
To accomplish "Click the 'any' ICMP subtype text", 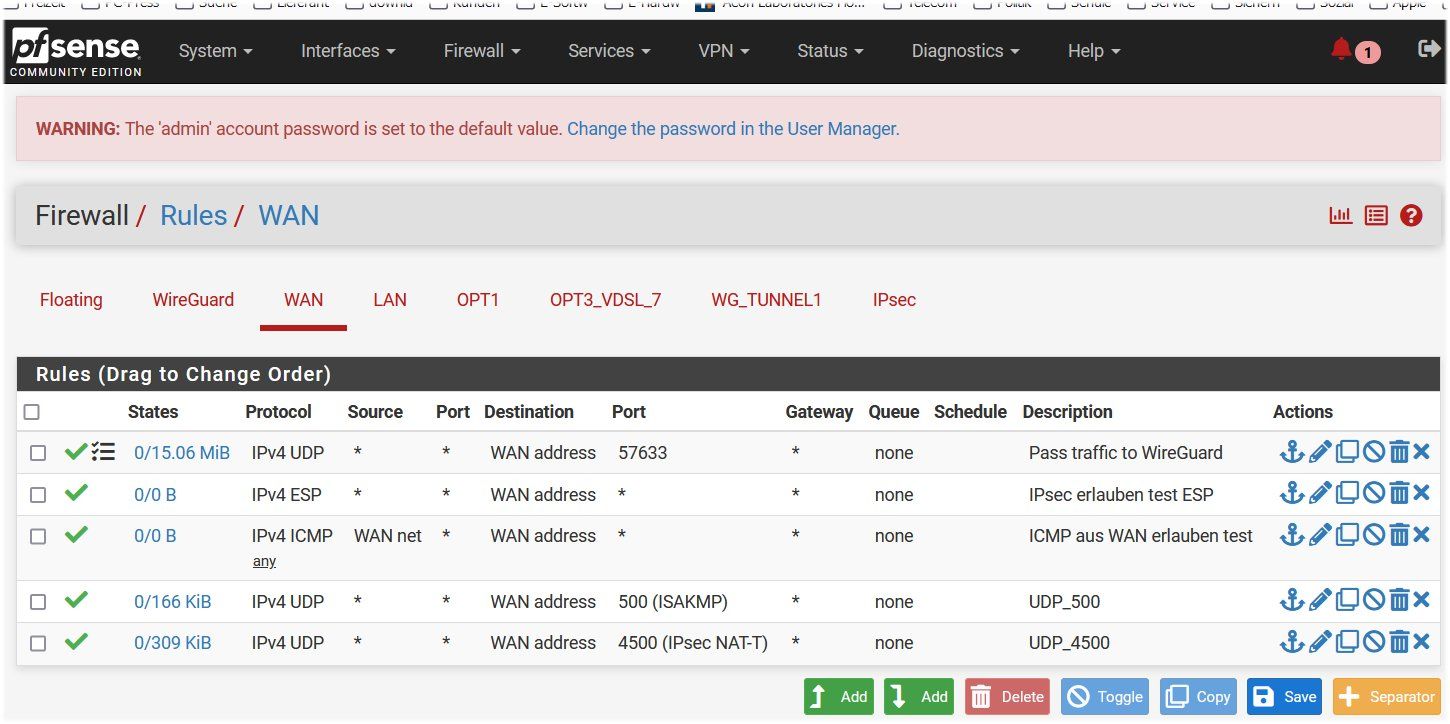I will coord(264,561).
